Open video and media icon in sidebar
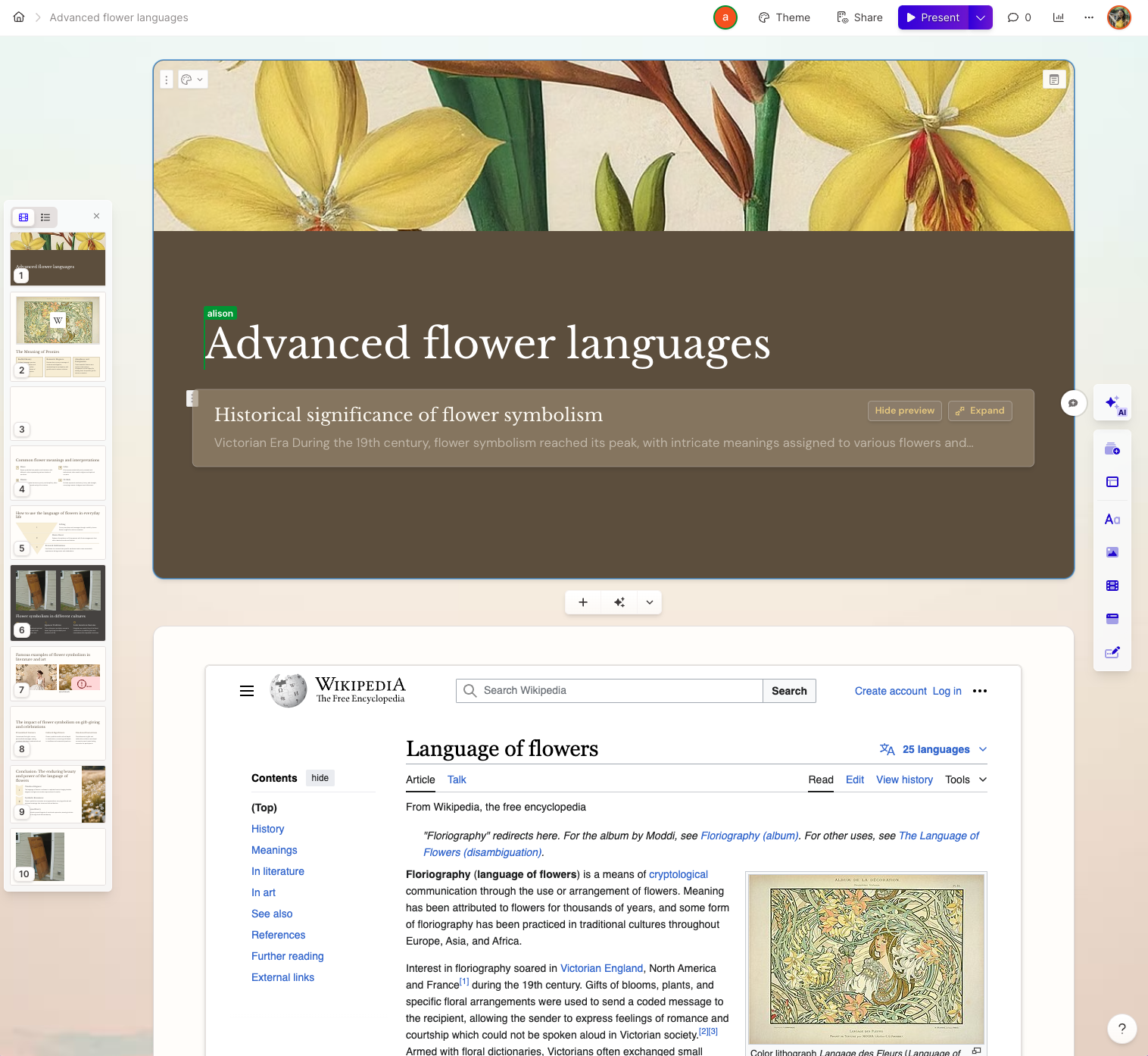Screen dimensions: 1148x1056 pyautogui.click(x=1112, y=586)
